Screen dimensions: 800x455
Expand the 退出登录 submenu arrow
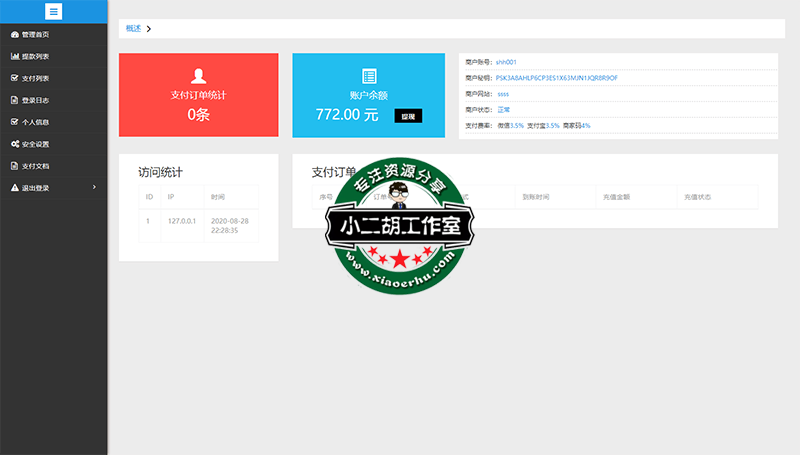(94, 187)
